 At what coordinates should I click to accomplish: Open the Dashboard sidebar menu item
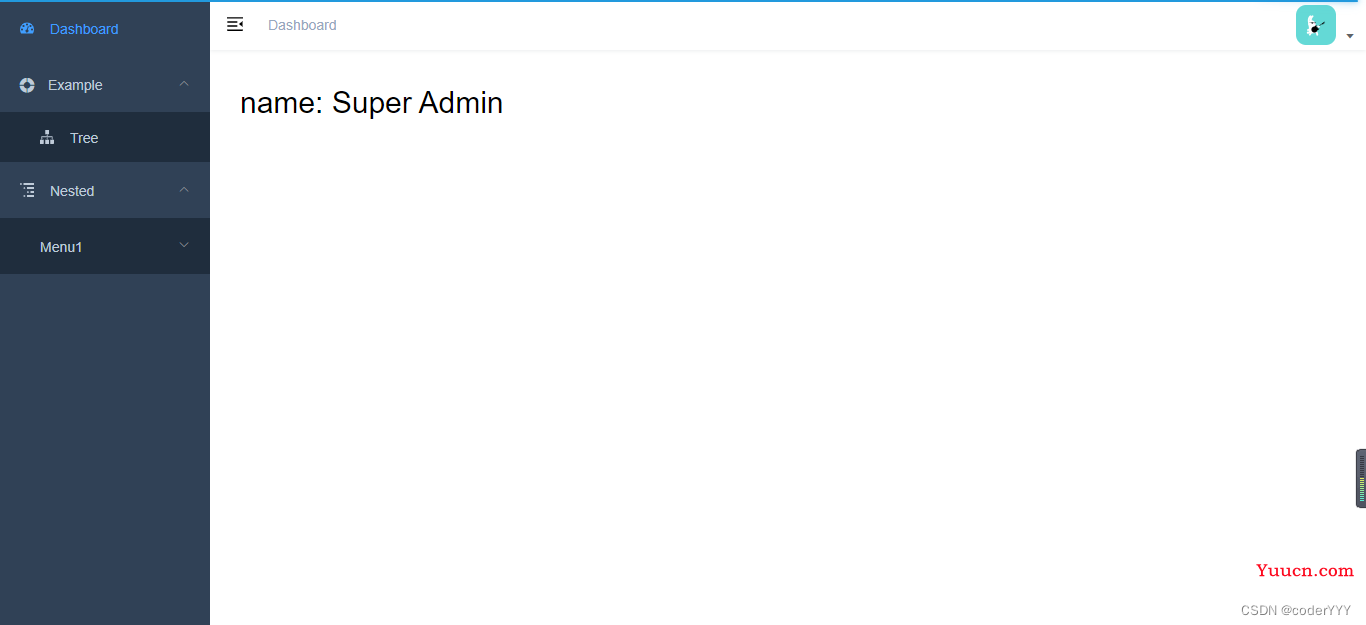[x=105, y=28]
